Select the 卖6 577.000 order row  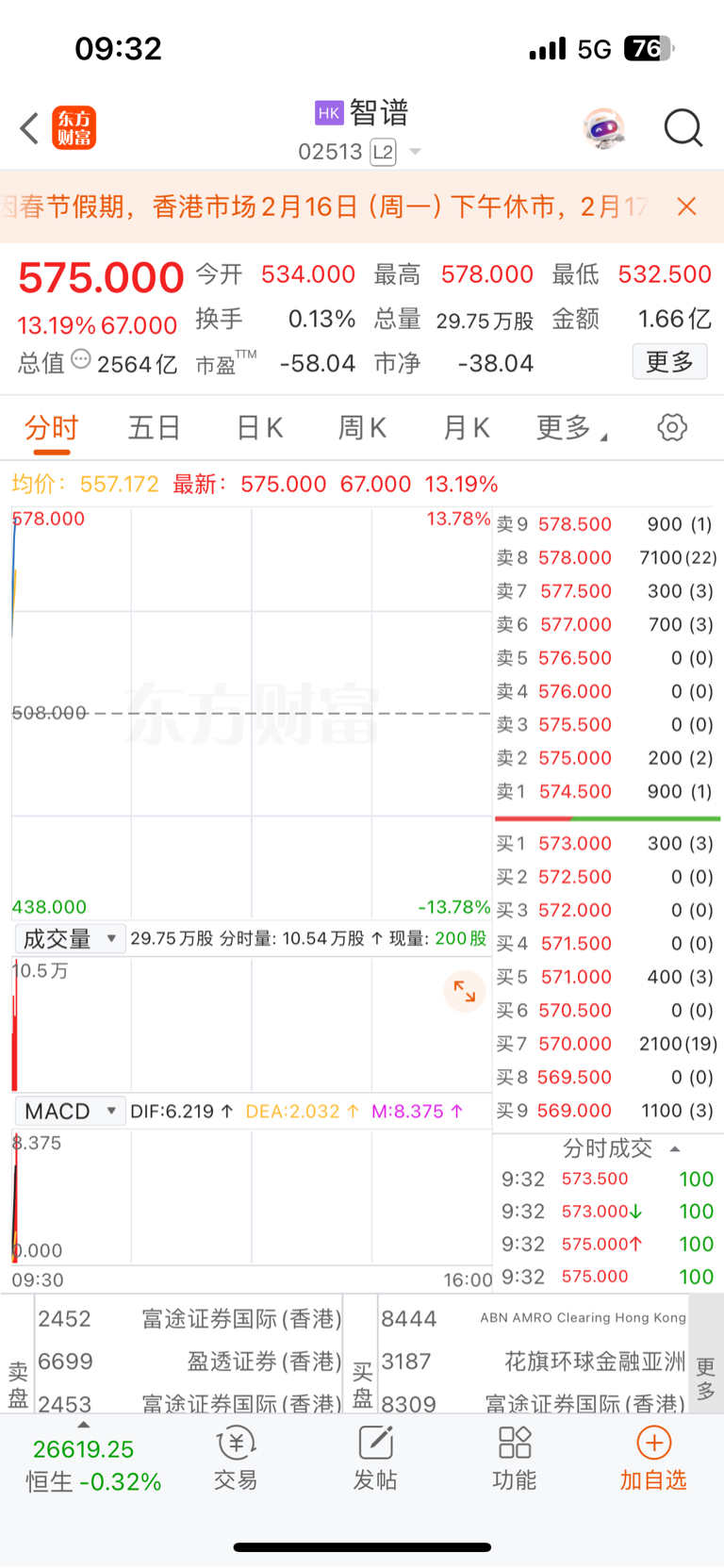[606, 624]
